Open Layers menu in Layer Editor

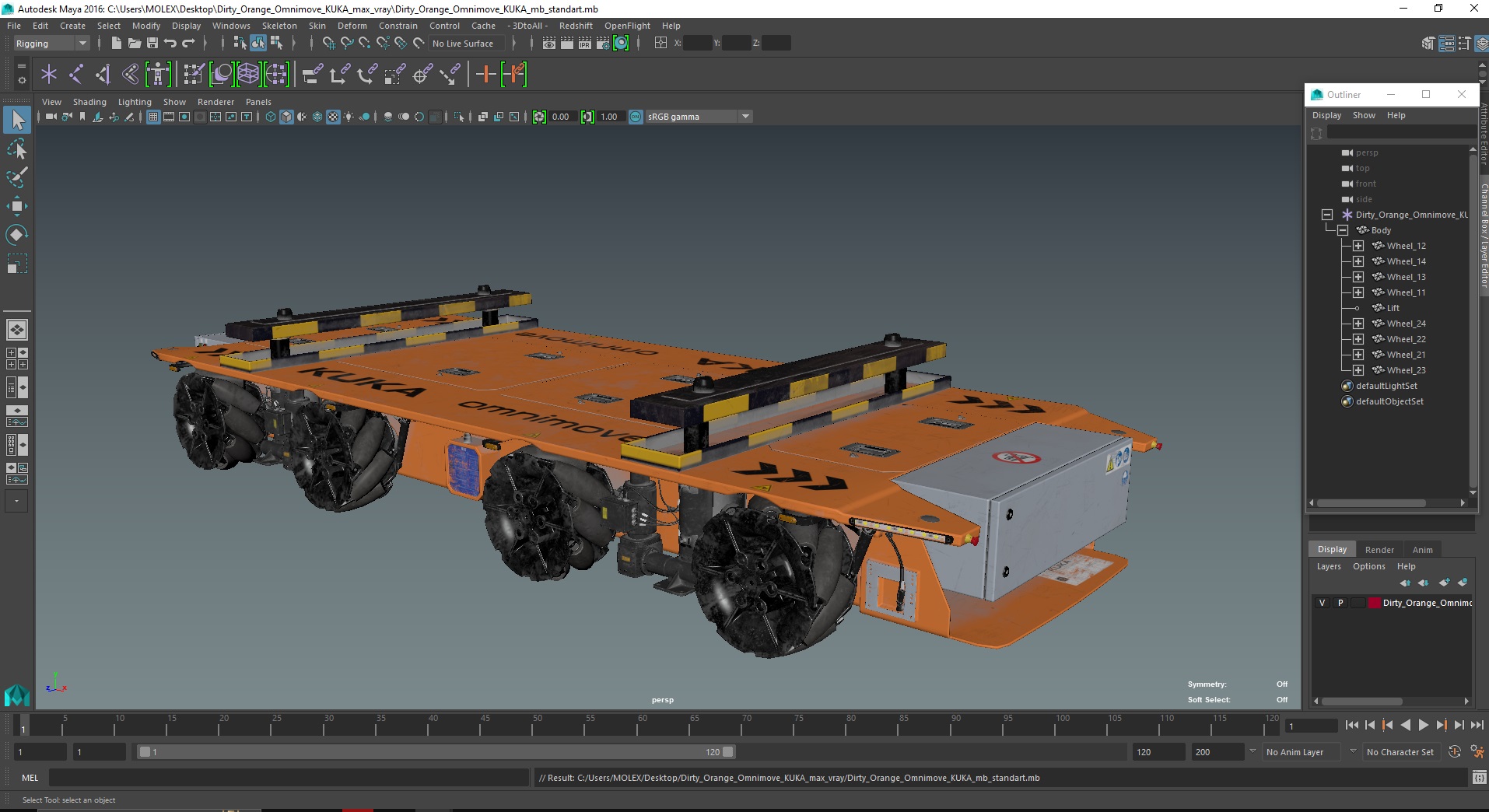pos(1329,566)
